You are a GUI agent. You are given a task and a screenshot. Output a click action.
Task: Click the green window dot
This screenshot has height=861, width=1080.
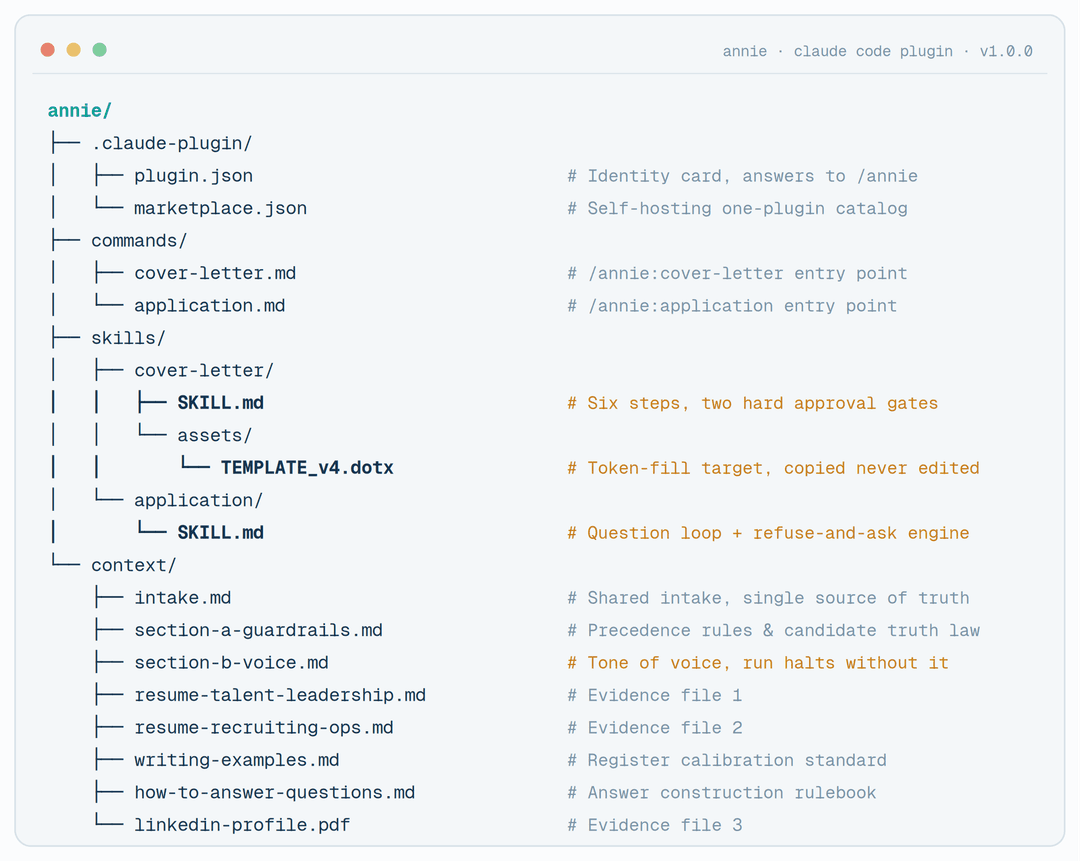tap(99, 50)
